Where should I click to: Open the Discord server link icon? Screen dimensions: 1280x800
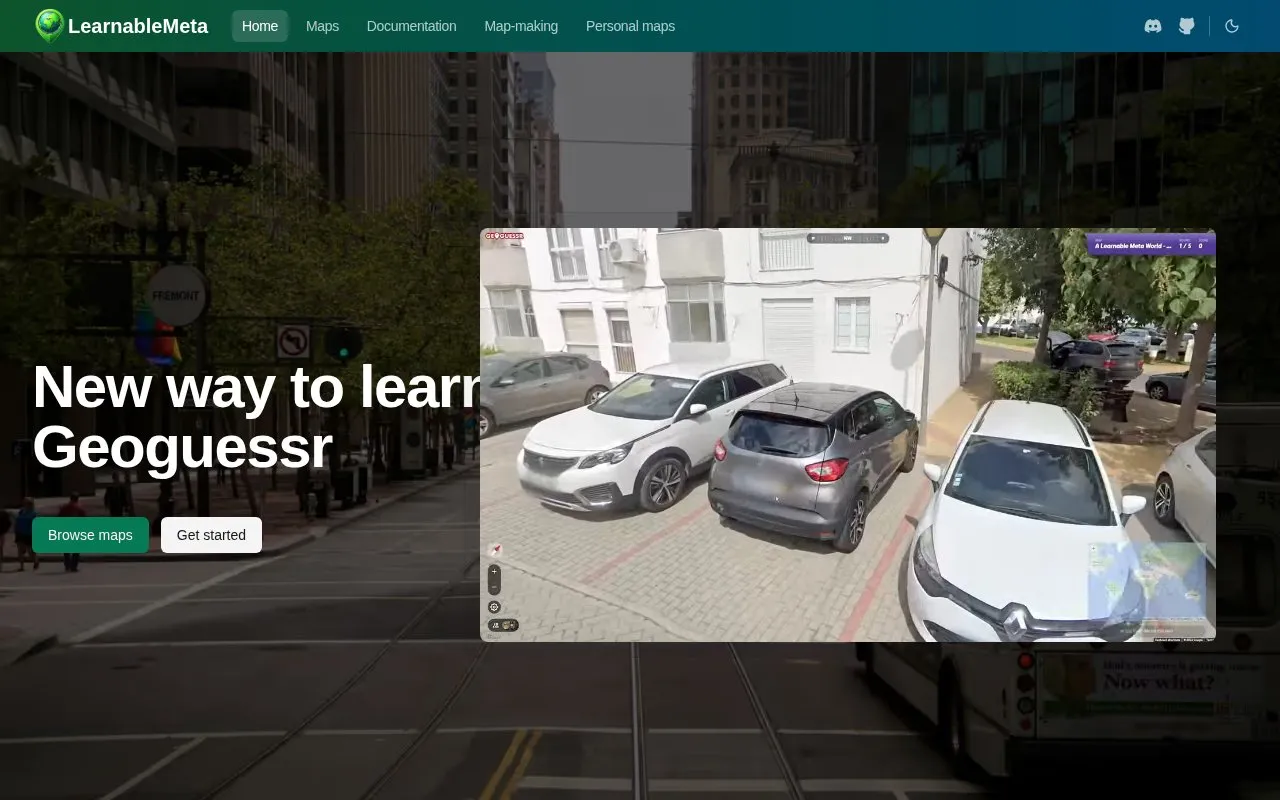point(1153,26)
